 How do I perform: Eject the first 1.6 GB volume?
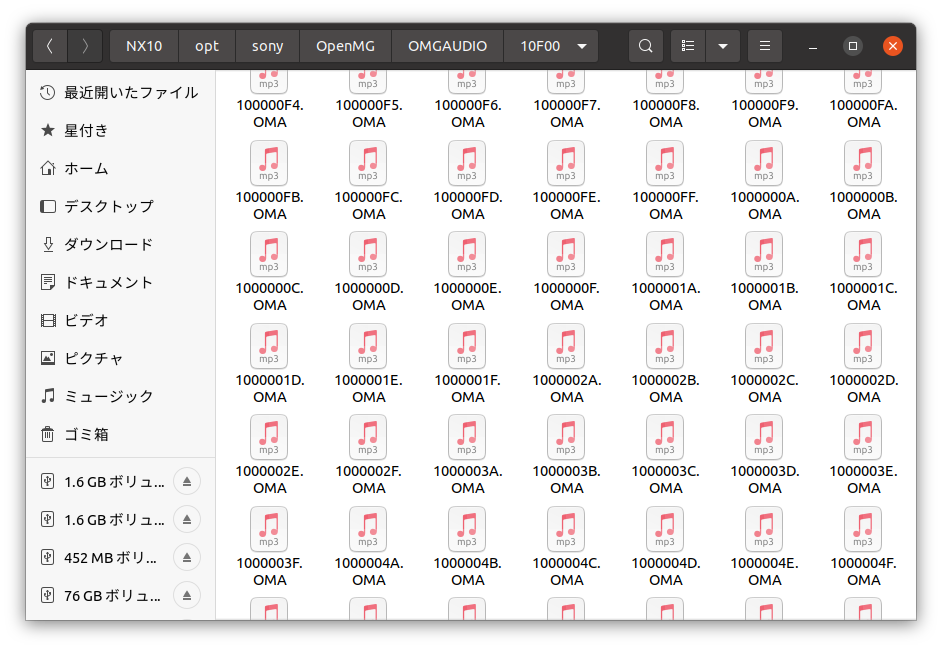tap(187, 481)
